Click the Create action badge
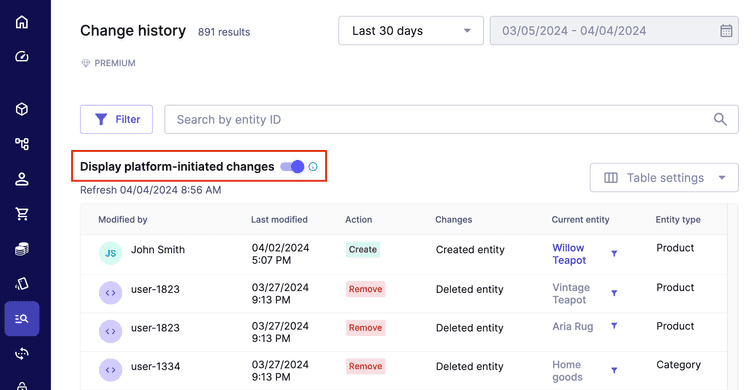This screenshot has height=390, width=754. click(363, 250)
